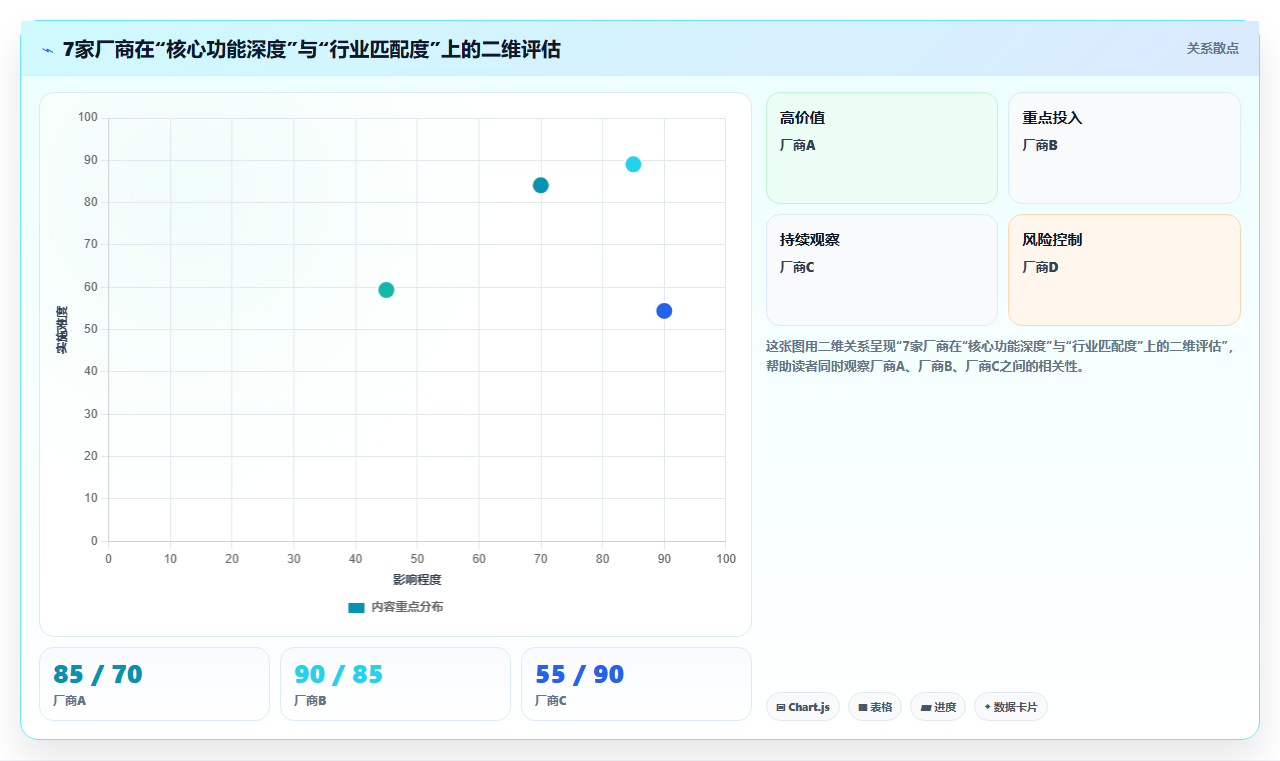The width and height of the screenshot is (1280, 761).
Task: Click the 85 / 70 value for 厂商A
Action: [x=98, y=675]
